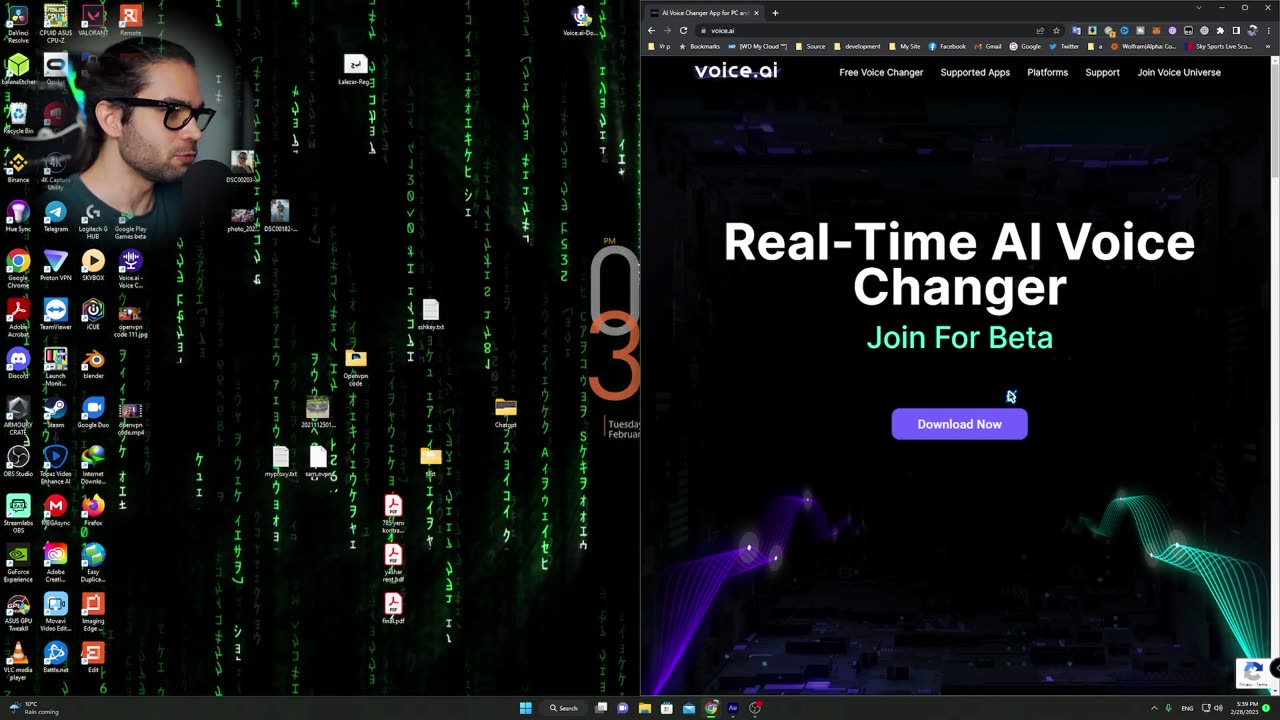The width and height of the screenshot is (1280, 720).
Task: Select the iCUE desktop shortcut
Action: point(93,314)
